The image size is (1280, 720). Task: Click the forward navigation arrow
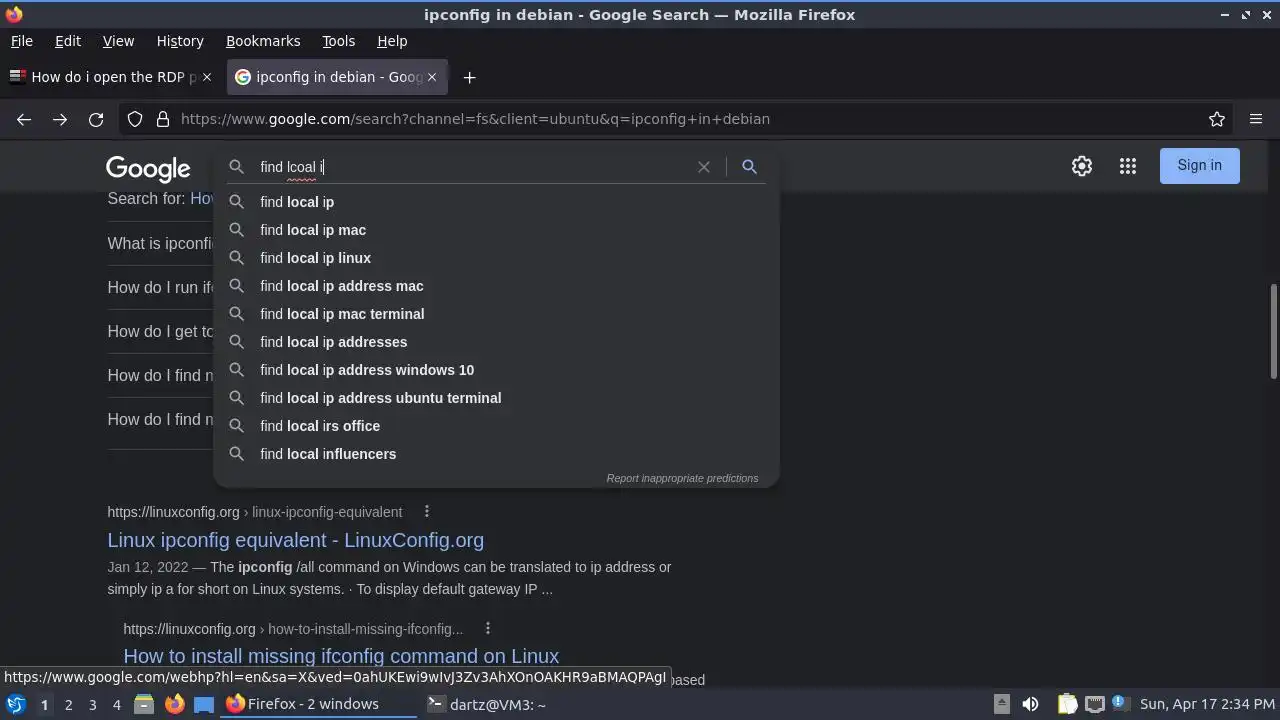click(60, 119)
